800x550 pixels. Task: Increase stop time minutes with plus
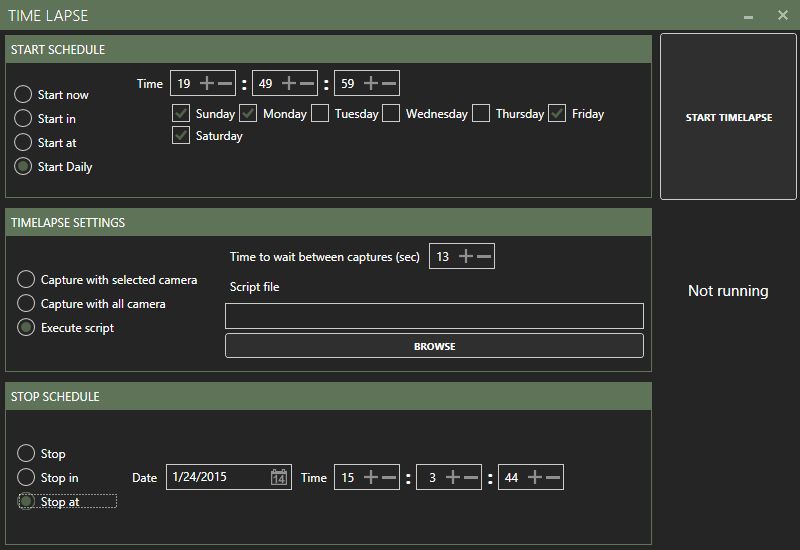pyautogui.click(x=453, y=477)
